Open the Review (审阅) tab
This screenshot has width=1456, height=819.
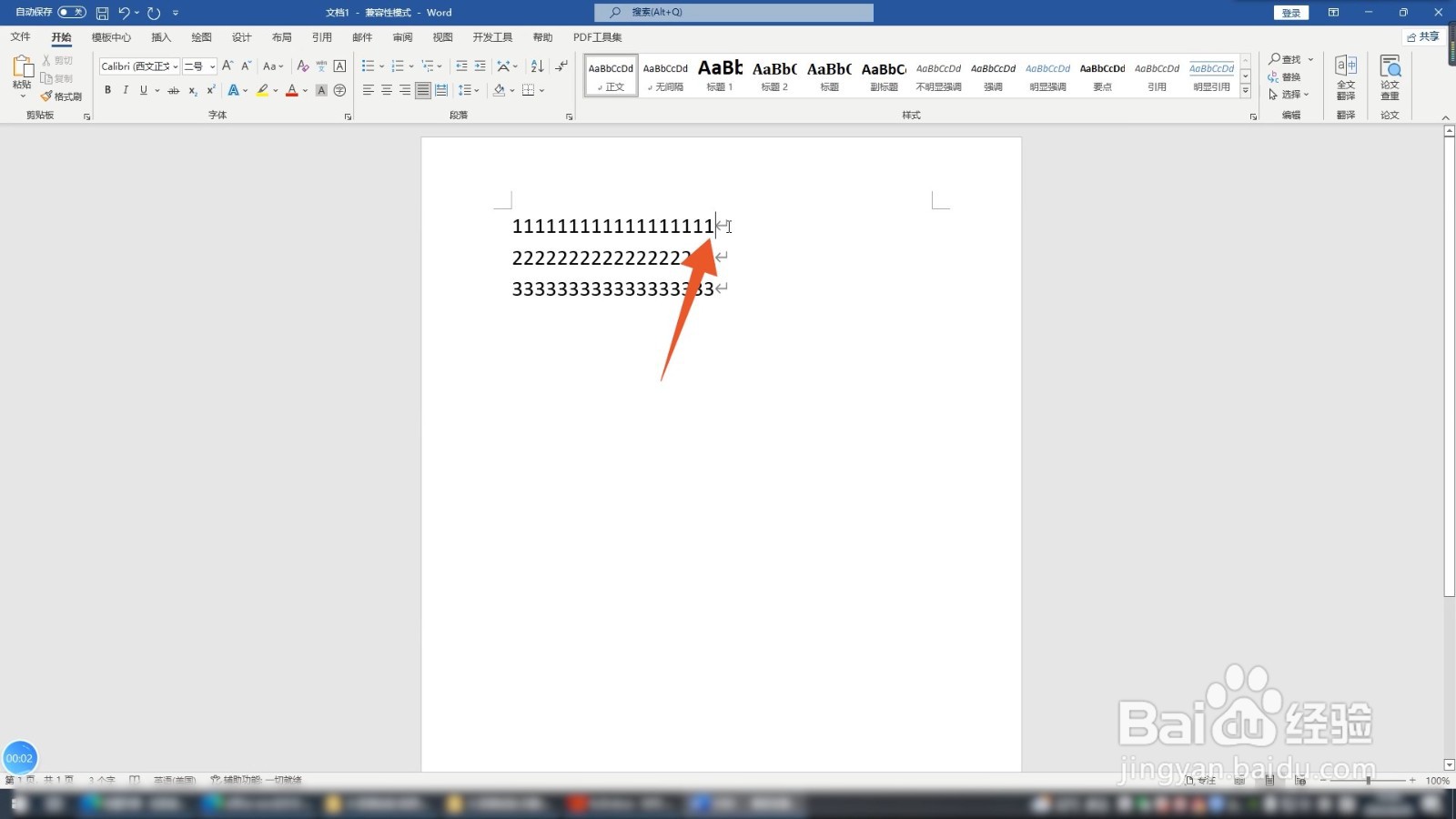402,37
